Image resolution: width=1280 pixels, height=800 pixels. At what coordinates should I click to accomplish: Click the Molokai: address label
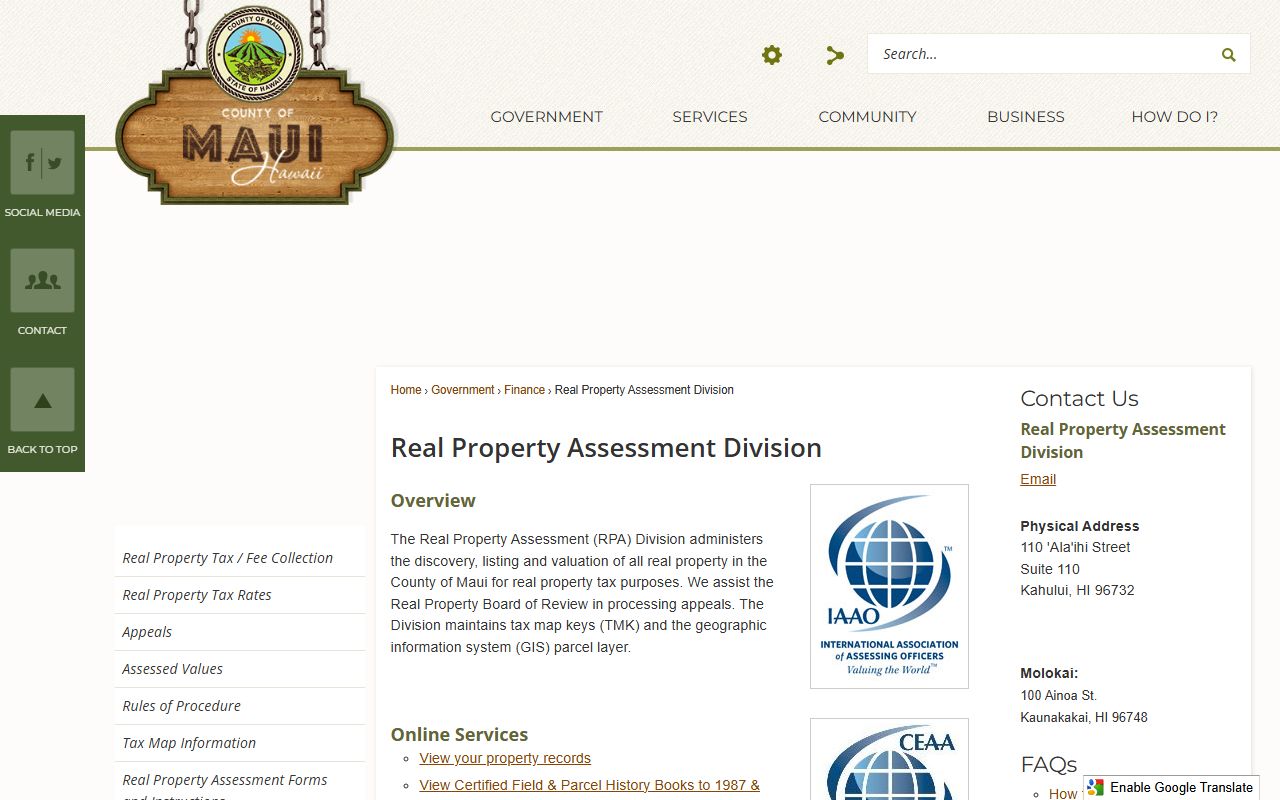[x=1049, y=674]
